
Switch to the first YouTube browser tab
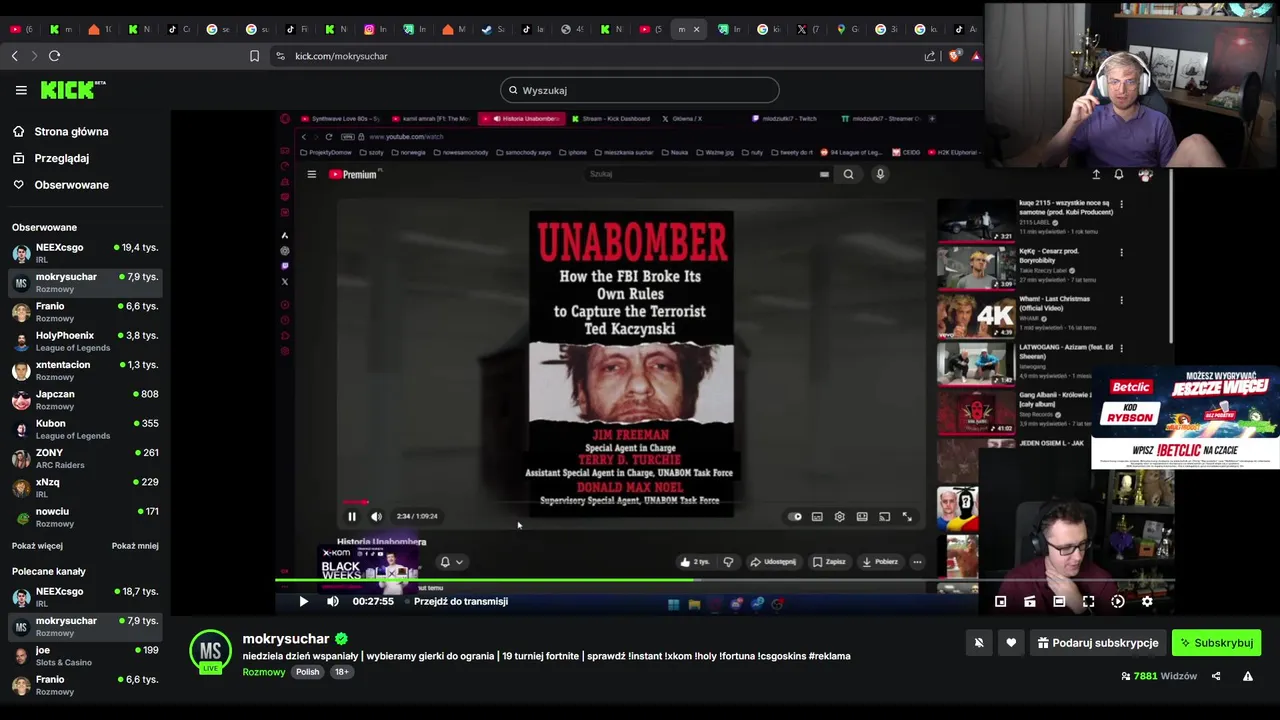[x=21, y=29]
